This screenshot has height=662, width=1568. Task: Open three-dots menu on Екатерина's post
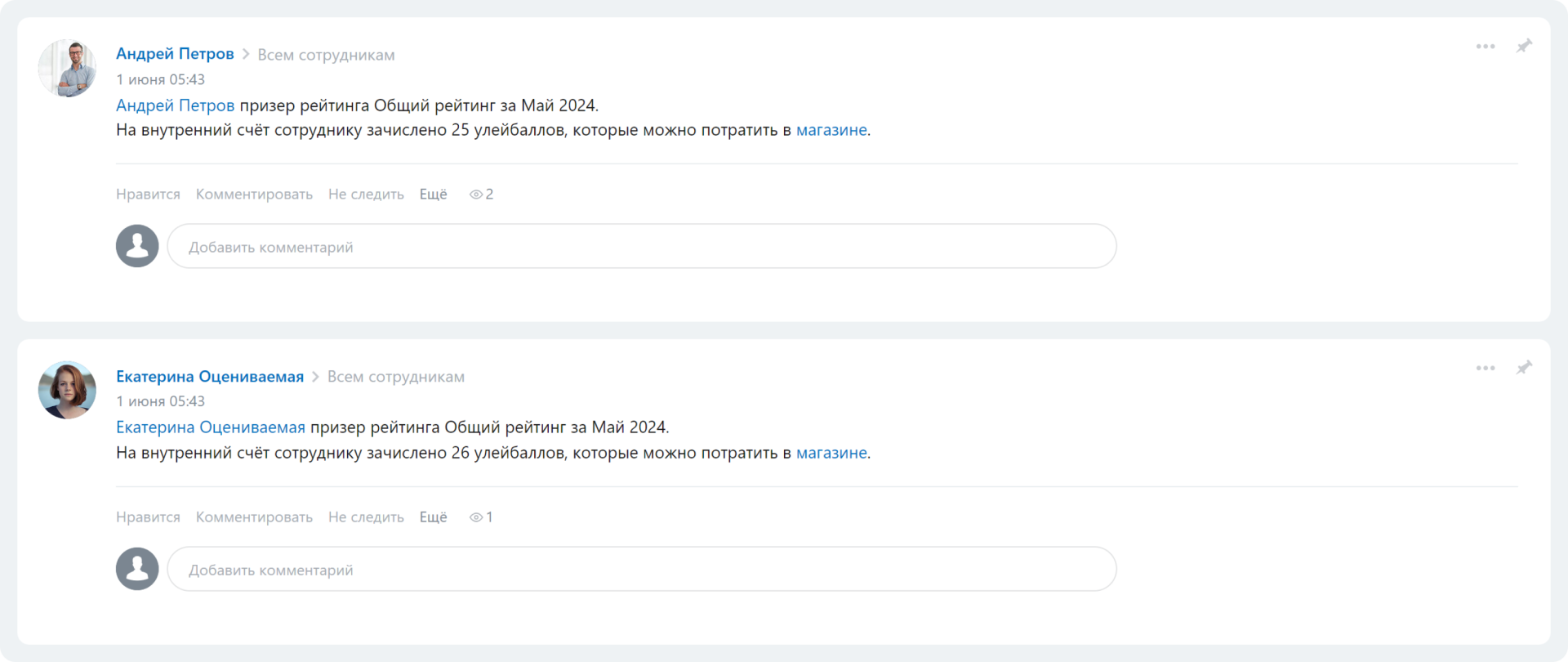[1486, 369]
